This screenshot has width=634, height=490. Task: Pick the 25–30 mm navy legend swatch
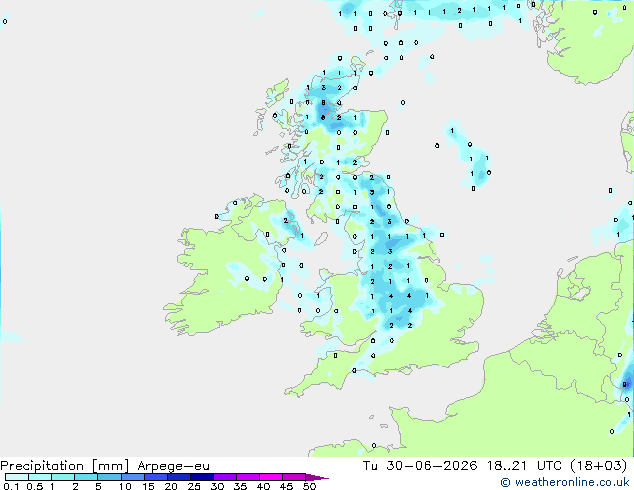(x=202, y=477)
